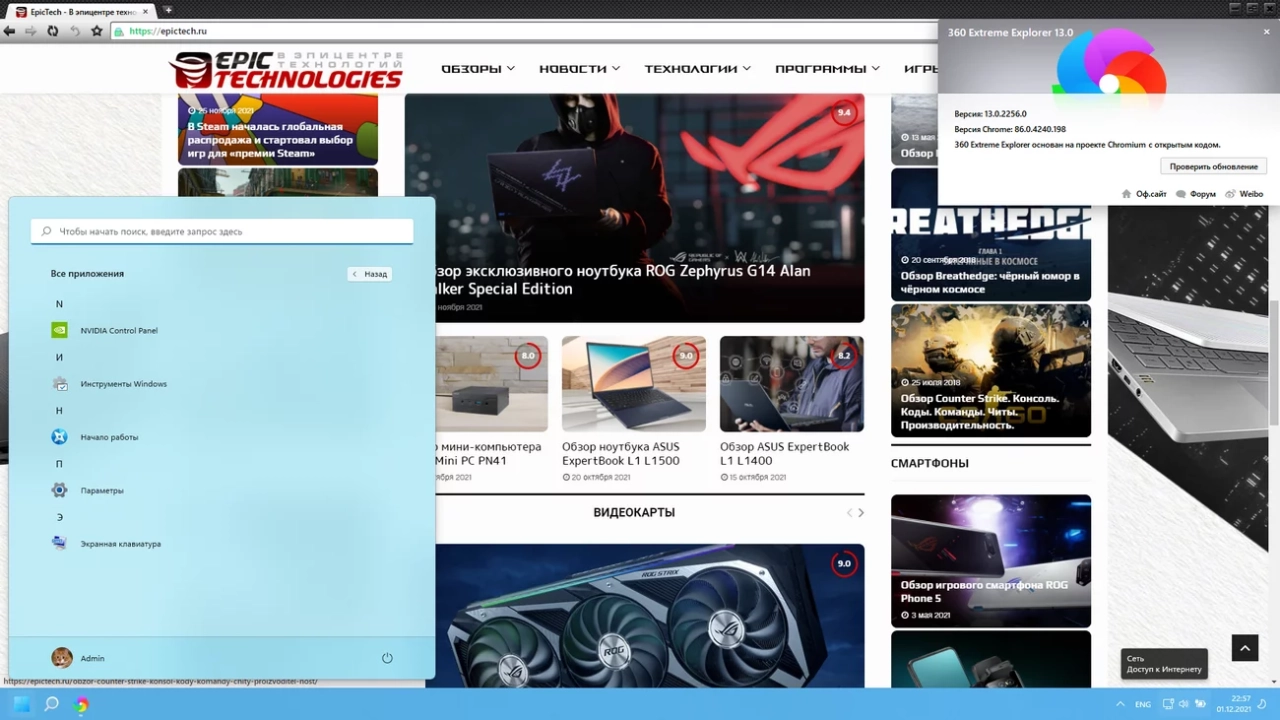This screenshot has width=1280, height=720.
Task: Open the taskbar search magnifier icon
Action: point(52,704)
